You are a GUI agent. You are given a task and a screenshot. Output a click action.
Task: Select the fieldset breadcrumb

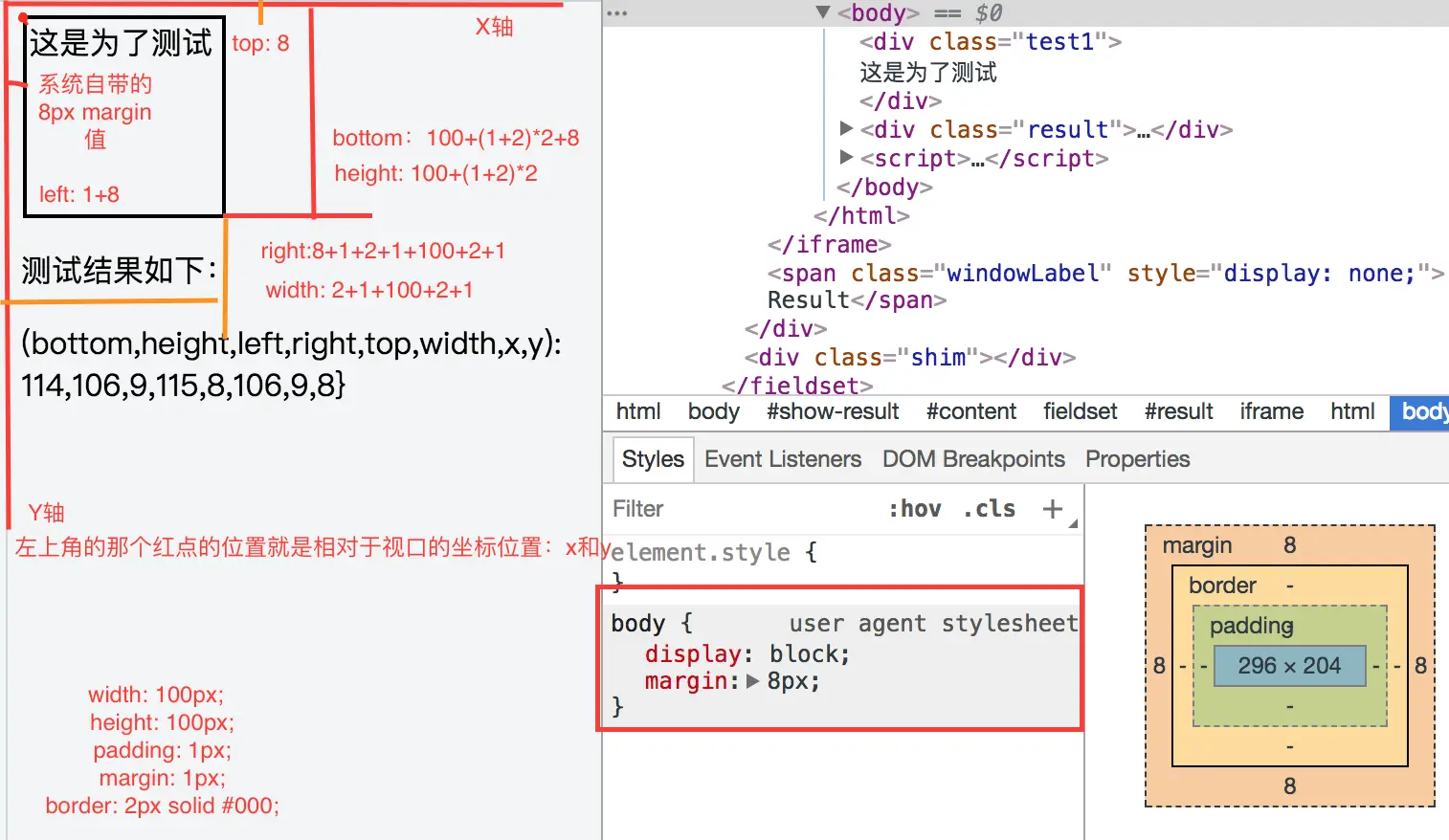point(1080,411)
